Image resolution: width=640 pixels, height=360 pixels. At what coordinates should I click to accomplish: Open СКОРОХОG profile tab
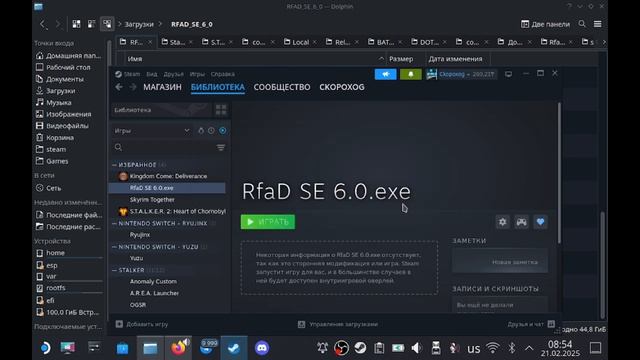point(342,87)
